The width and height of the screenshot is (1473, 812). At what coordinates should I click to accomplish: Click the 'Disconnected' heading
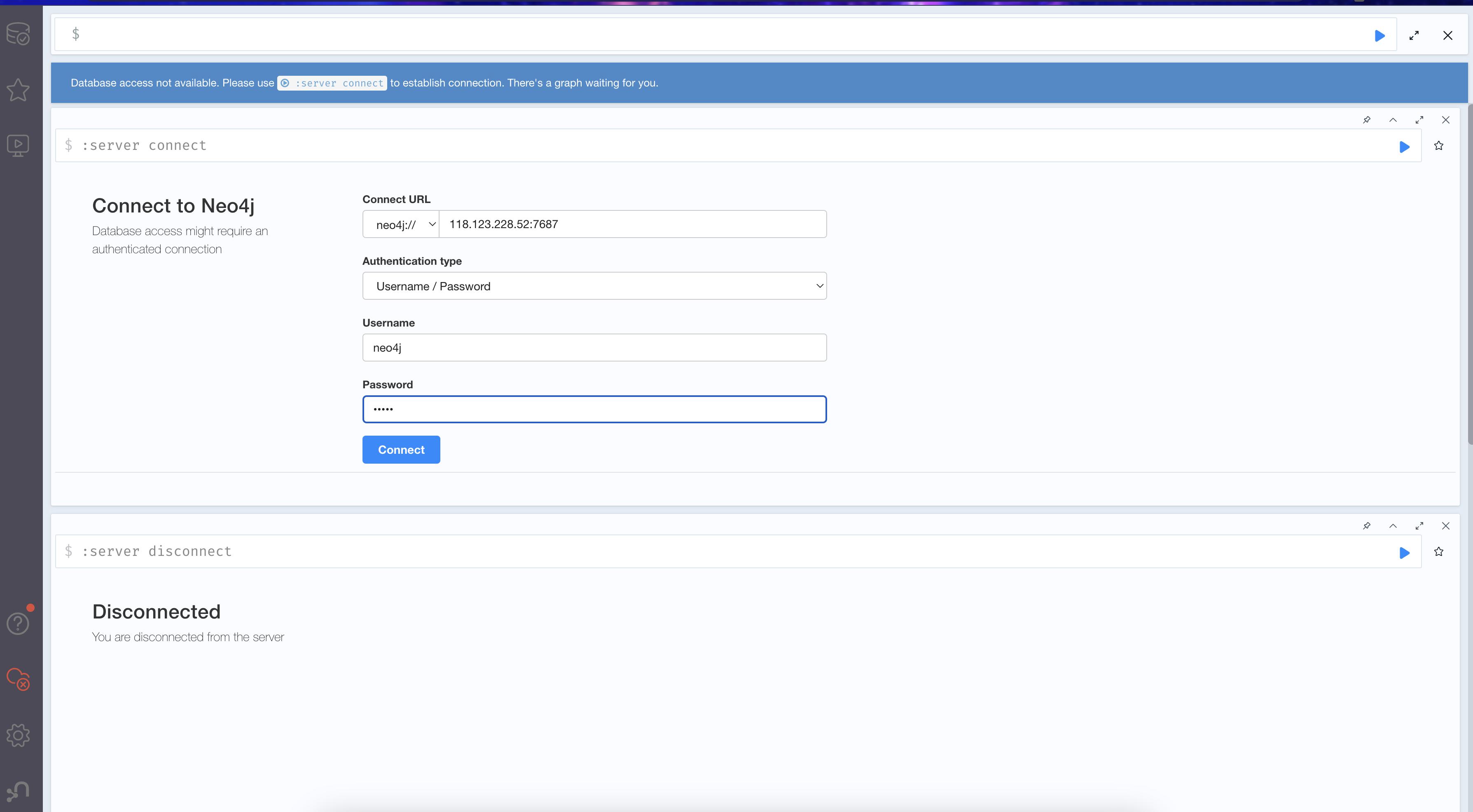point(156,611)
